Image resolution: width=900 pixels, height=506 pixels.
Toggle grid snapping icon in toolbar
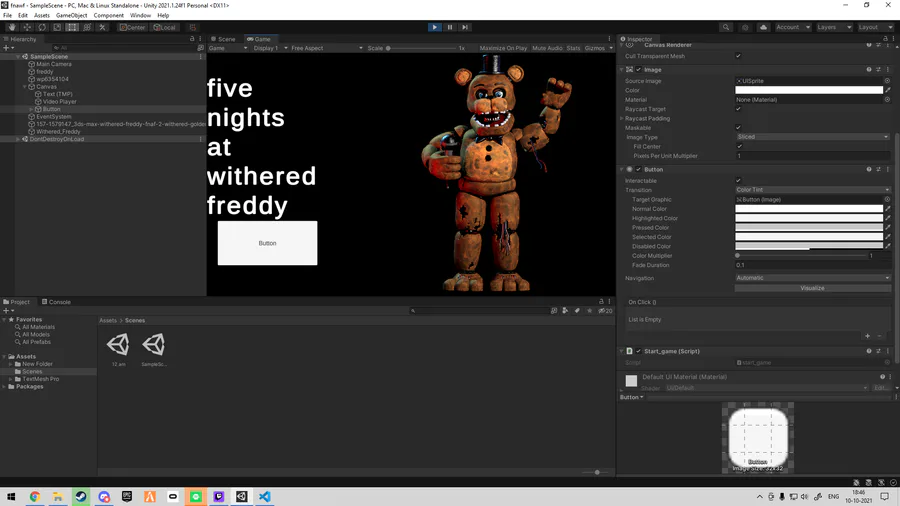click(193, 27)
